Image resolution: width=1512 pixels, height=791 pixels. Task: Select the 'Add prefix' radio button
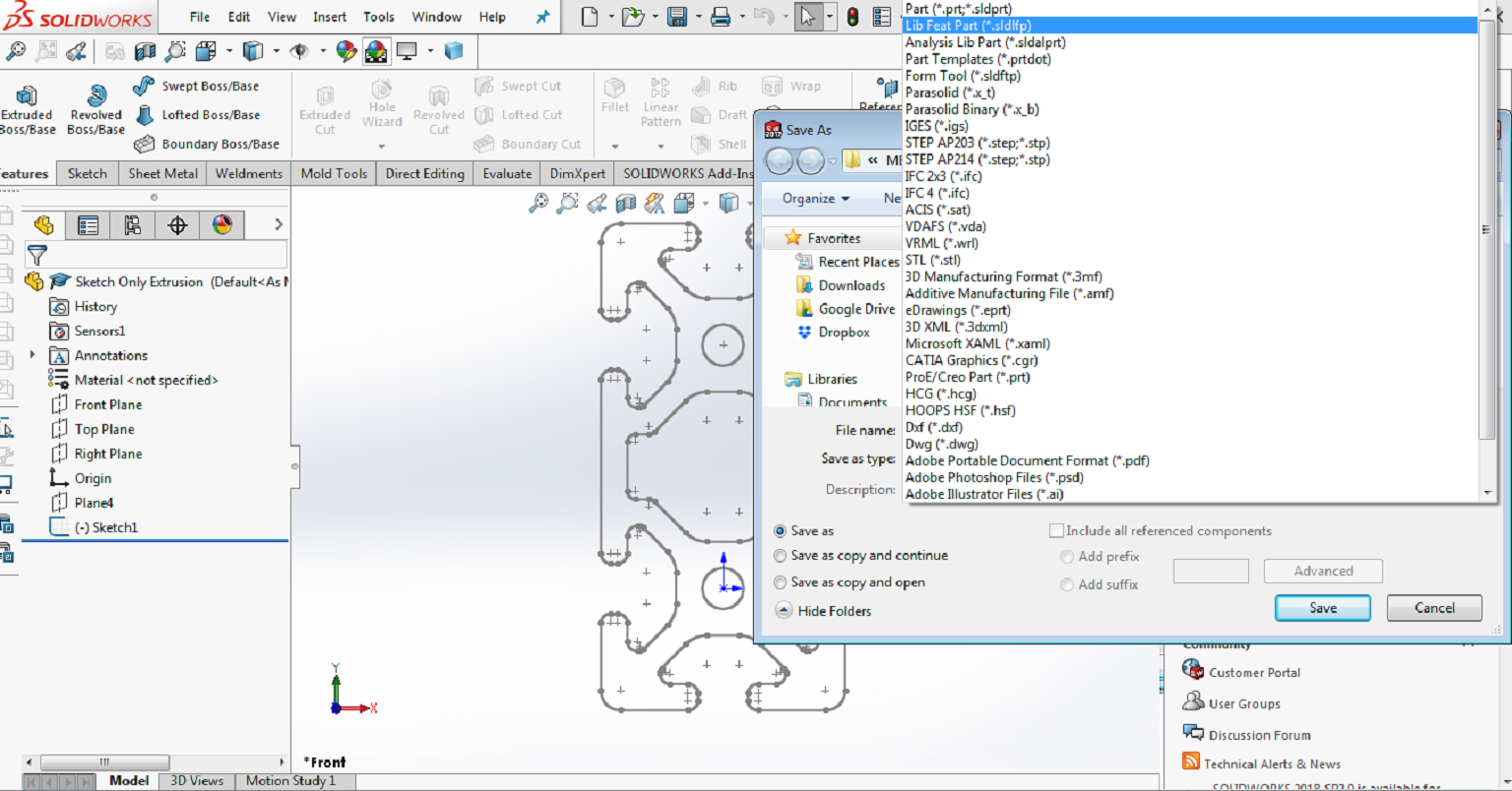click(x=1067, y=557)
